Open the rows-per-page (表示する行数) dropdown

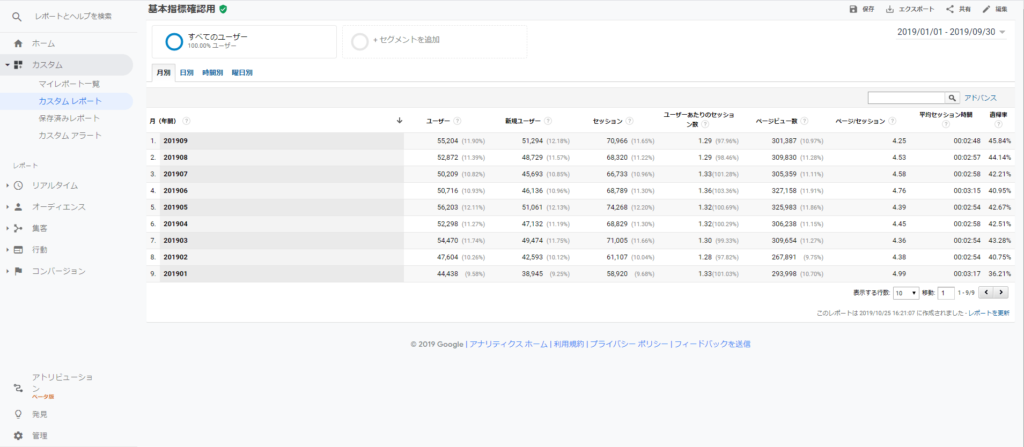tap(906, 293)
